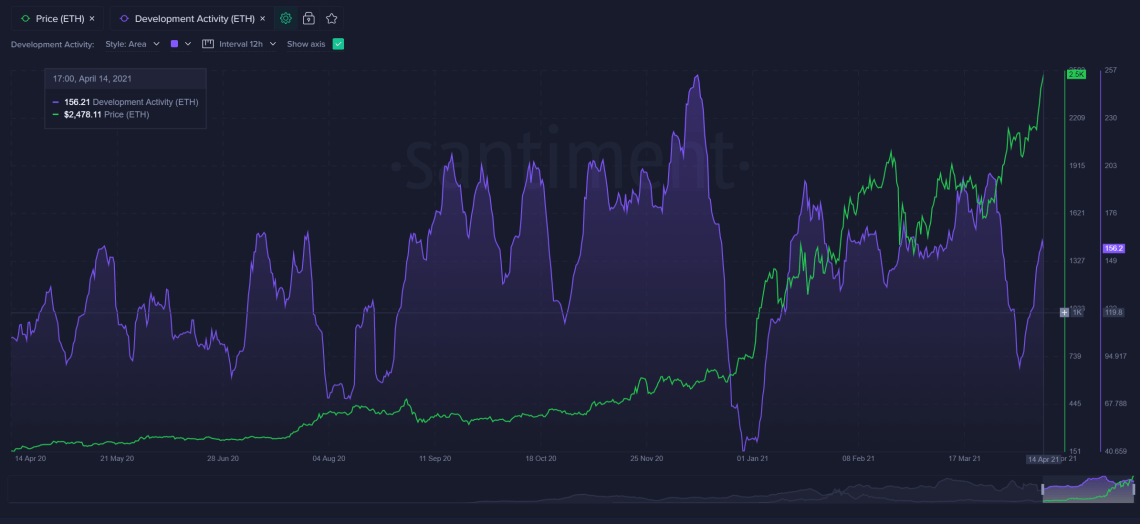Click the left handle of the range brush

pos(1043,490)
